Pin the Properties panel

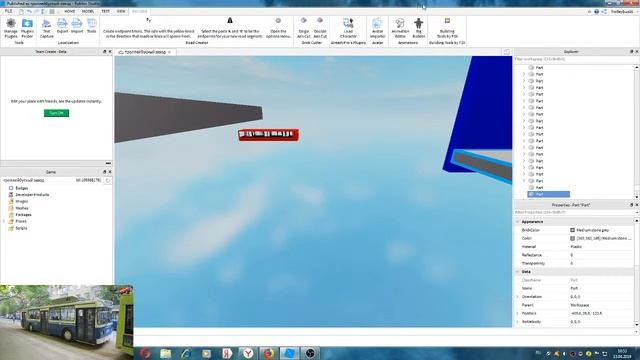(x=631, y=205)
